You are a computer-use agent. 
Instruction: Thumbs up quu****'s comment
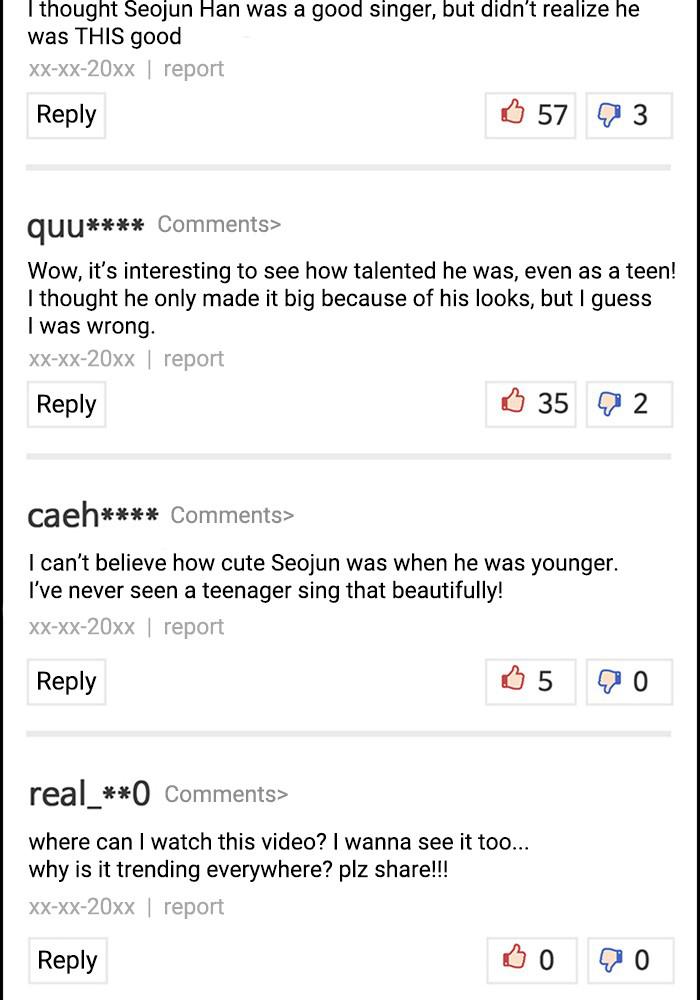(530, 404)
